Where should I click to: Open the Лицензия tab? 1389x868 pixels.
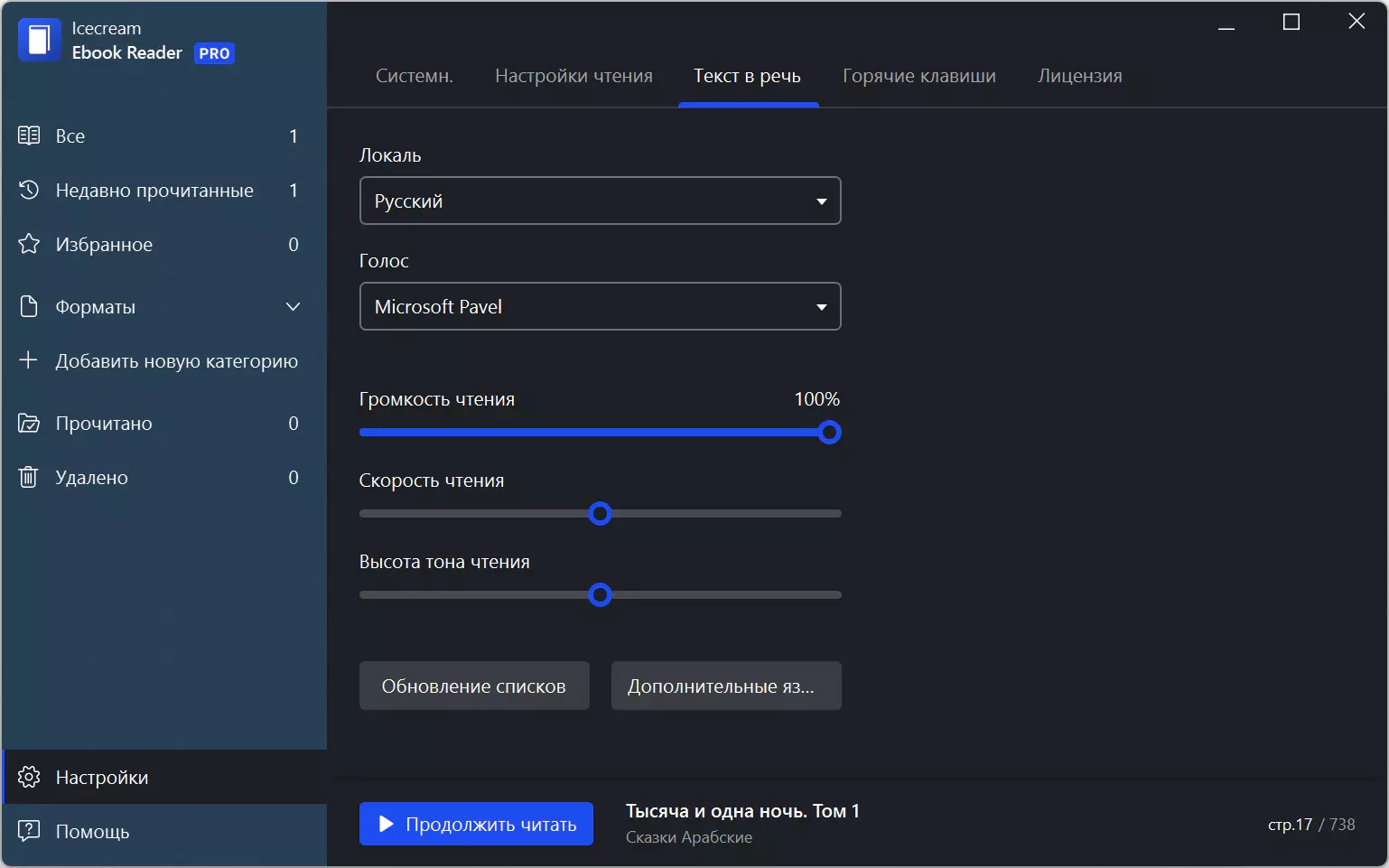1079,76
